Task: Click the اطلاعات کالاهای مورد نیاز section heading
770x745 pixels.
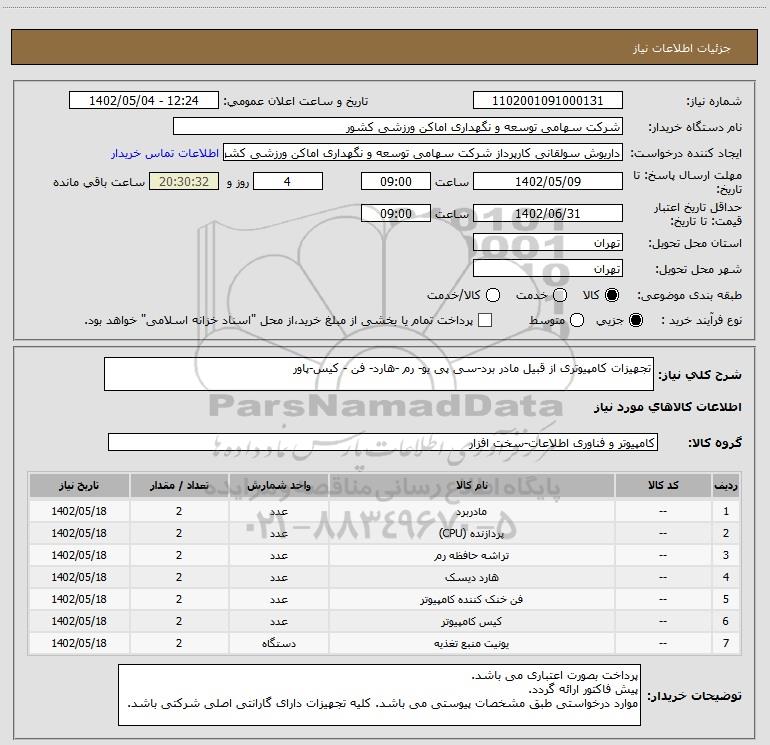Action: coord(668,407)
